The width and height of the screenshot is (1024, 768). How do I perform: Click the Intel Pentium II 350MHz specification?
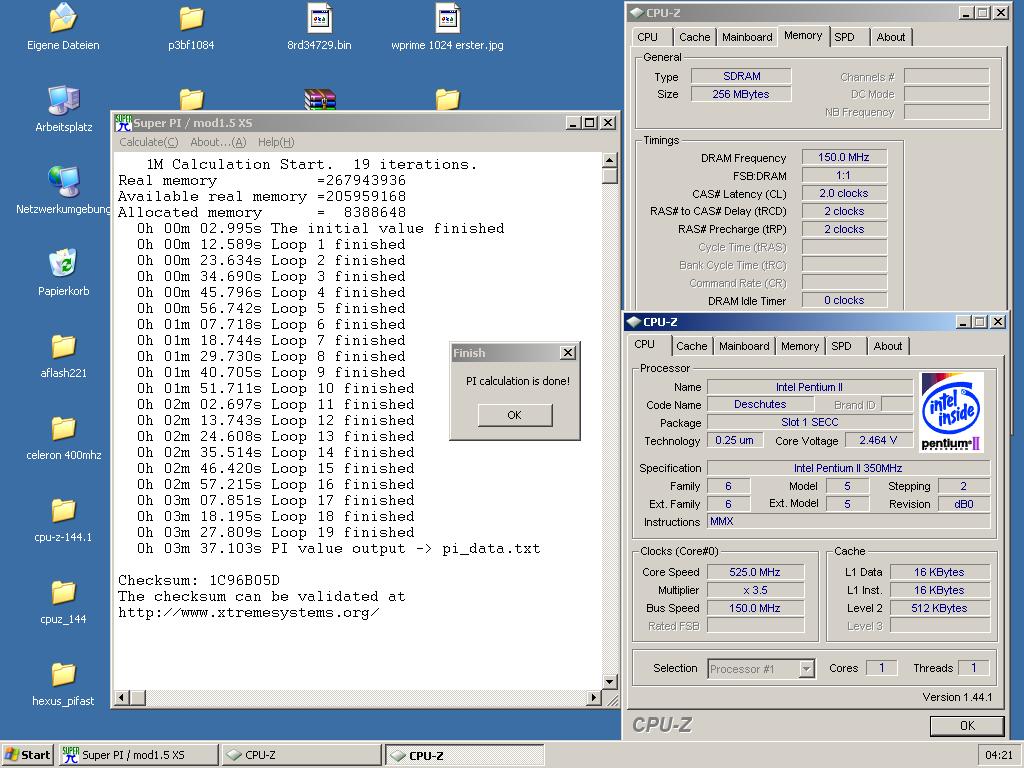[848, 468]
